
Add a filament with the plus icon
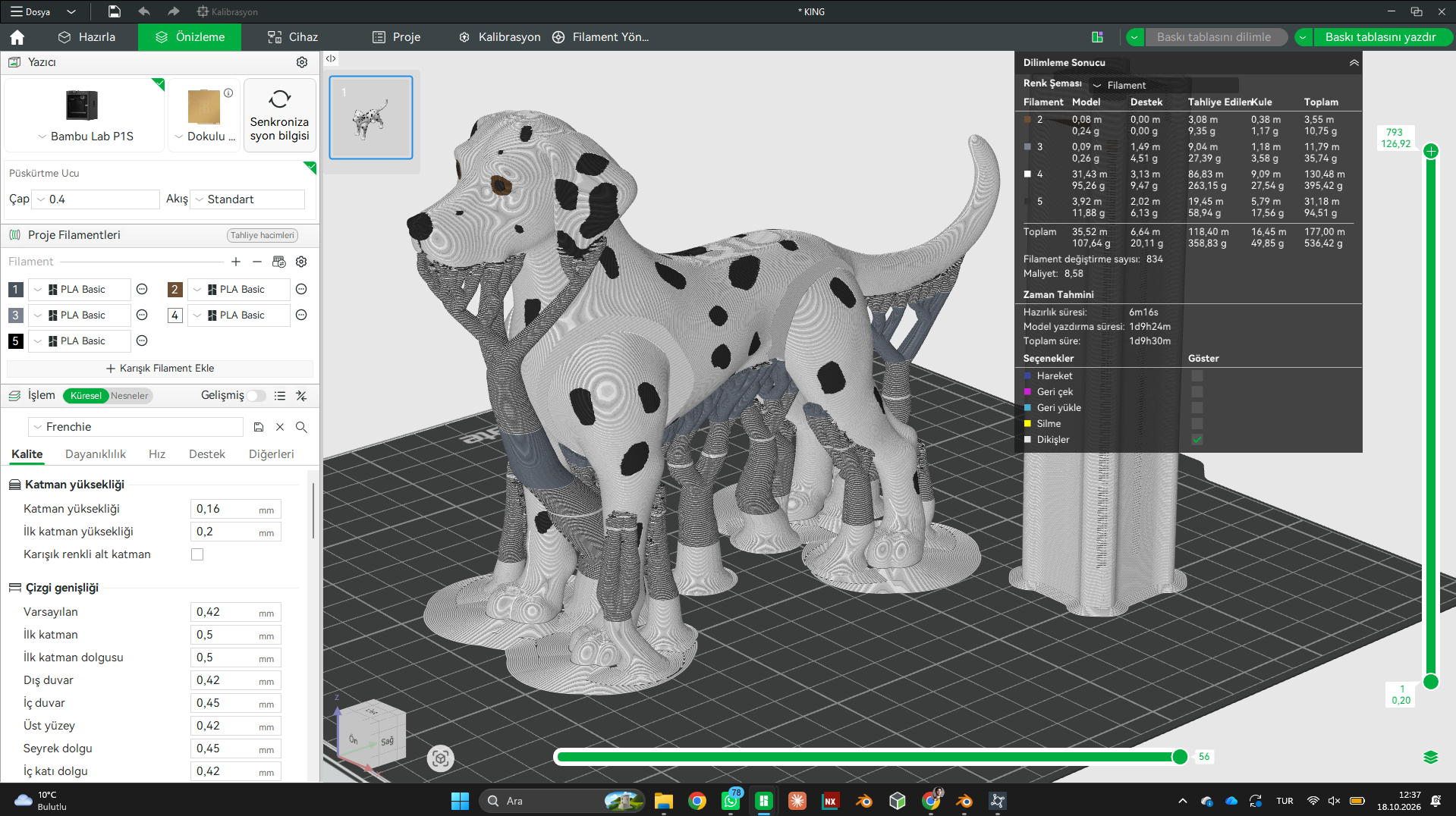236,262
